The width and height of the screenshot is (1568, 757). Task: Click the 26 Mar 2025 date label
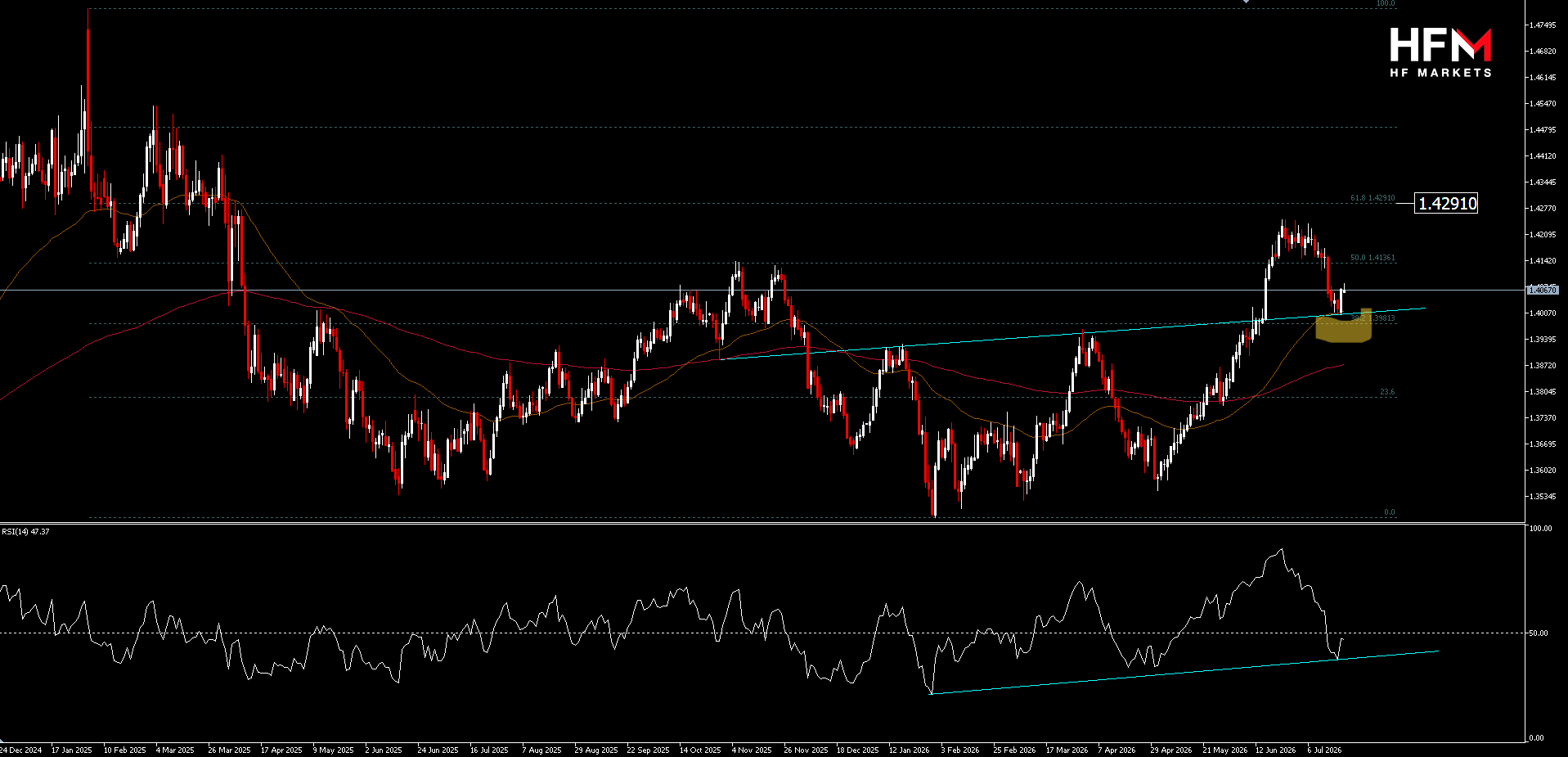point(230,750)
